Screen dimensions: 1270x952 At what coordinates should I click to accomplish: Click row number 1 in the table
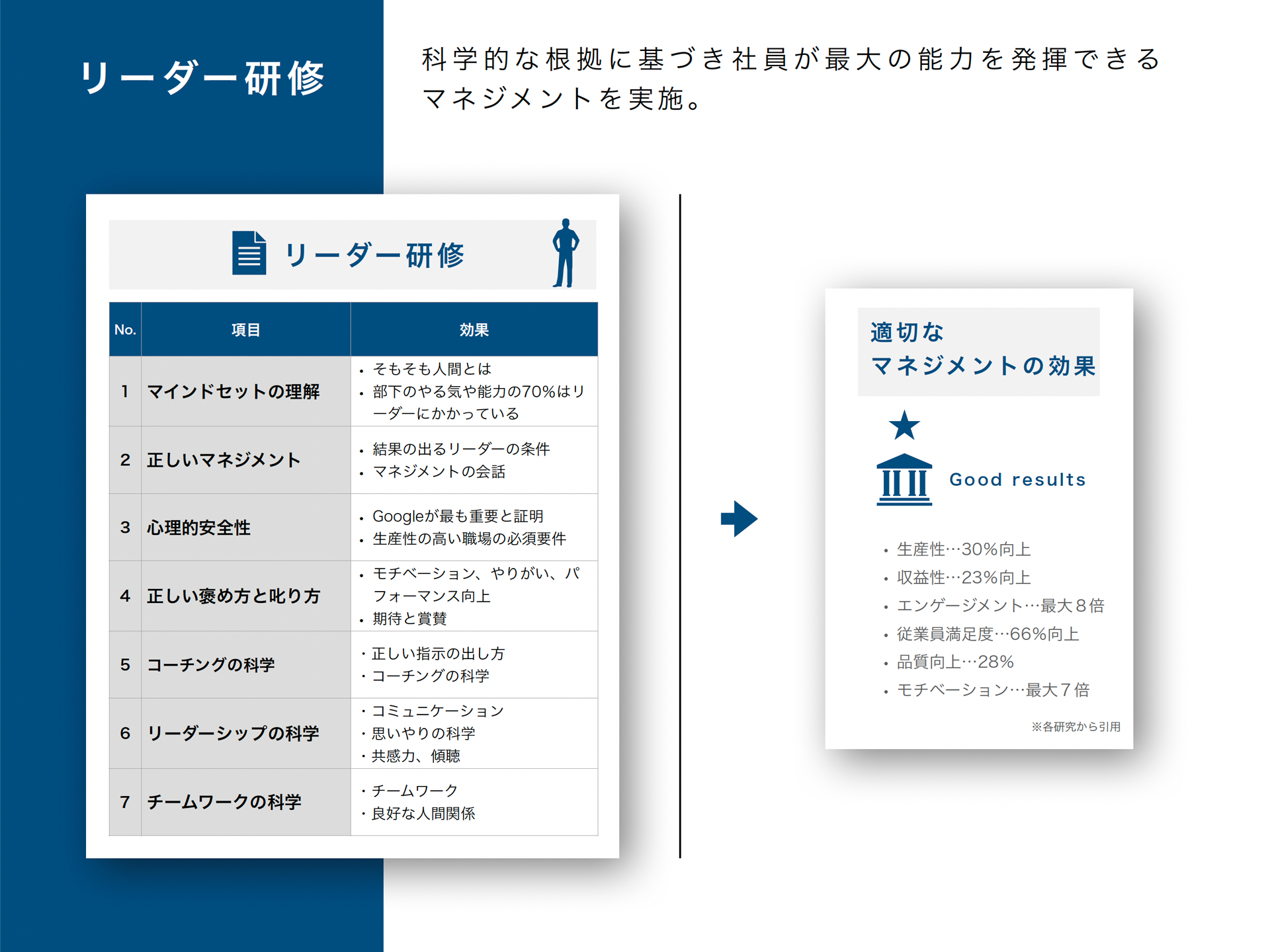pyautogui.click(x=125, y=391)
